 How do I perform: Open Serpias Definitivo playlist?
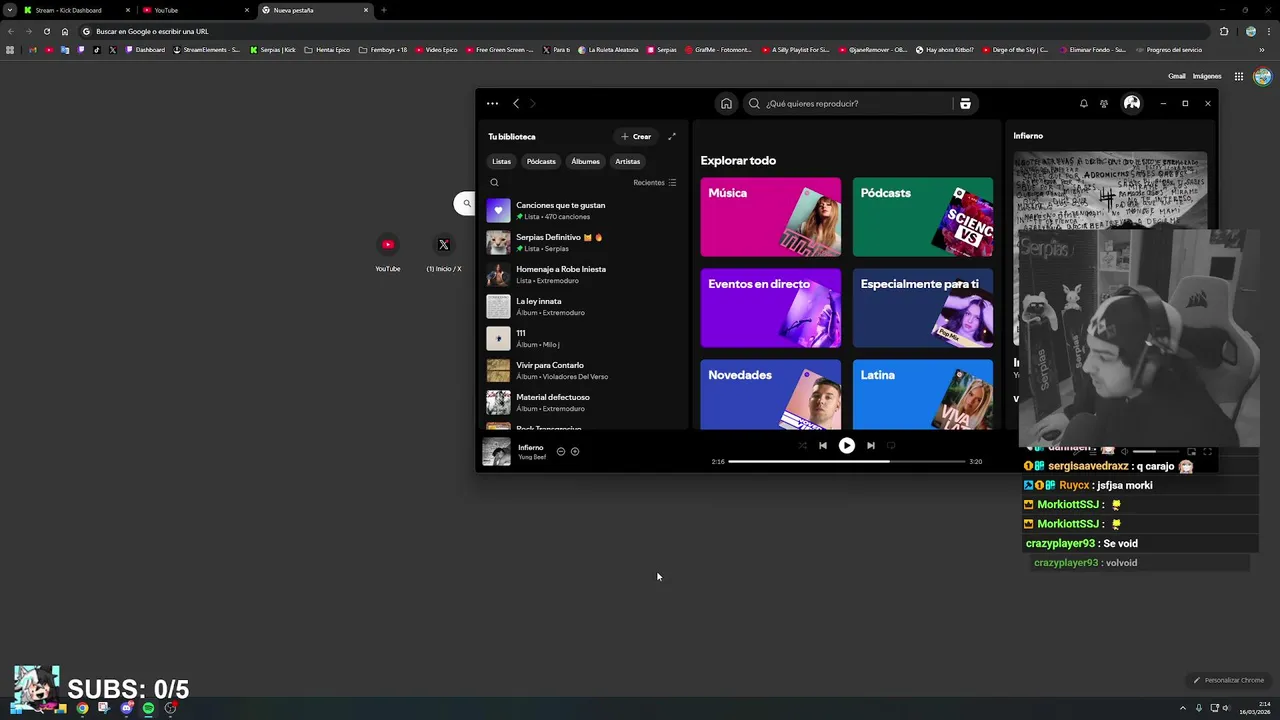[x=583, y=242]
